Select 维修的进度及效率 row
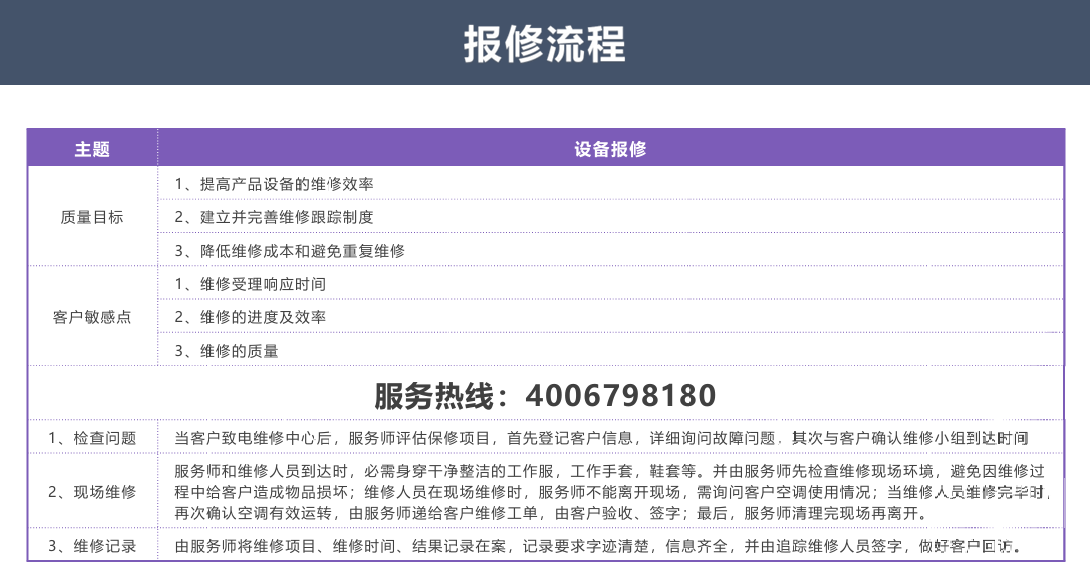Screen dimensions: 1090x570 coord(610,317)
